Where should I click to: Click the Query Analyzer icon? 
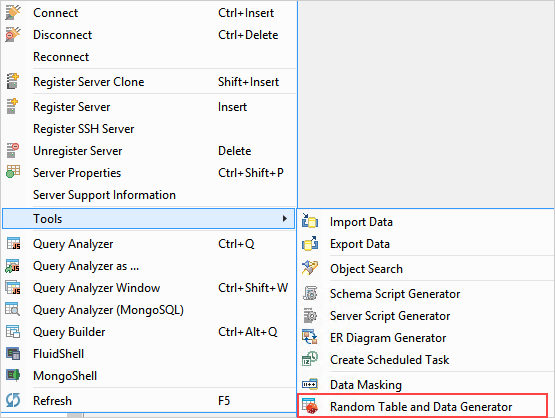(13, 244)
